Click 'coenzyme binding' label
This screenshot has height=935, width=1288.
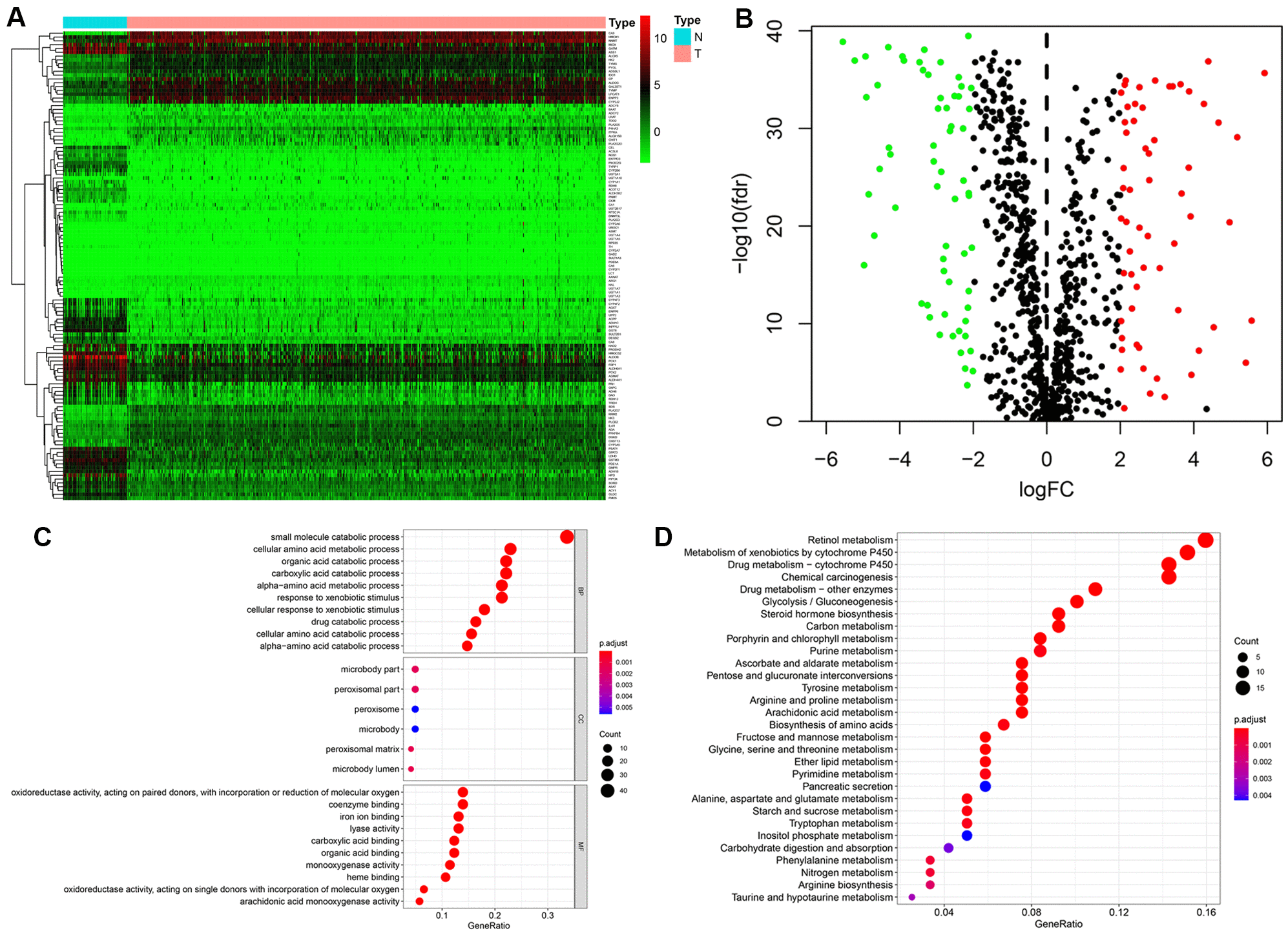tap(364, 805)
